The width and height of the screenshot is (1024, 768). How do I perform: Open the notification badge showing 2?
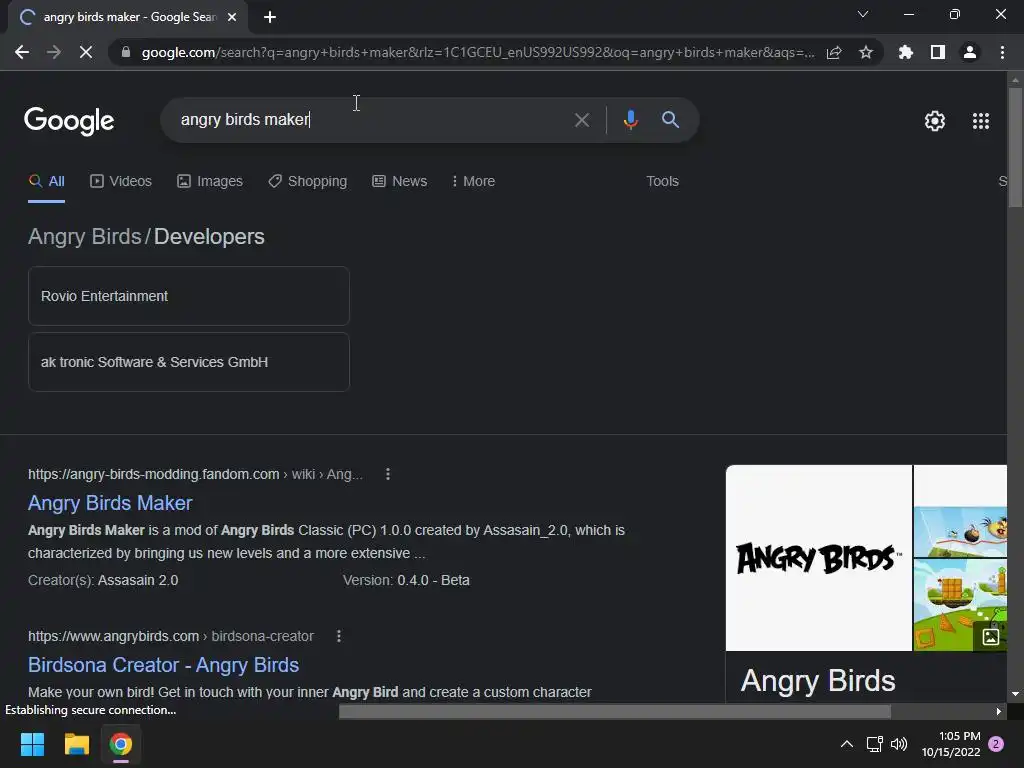click(996, 744)
